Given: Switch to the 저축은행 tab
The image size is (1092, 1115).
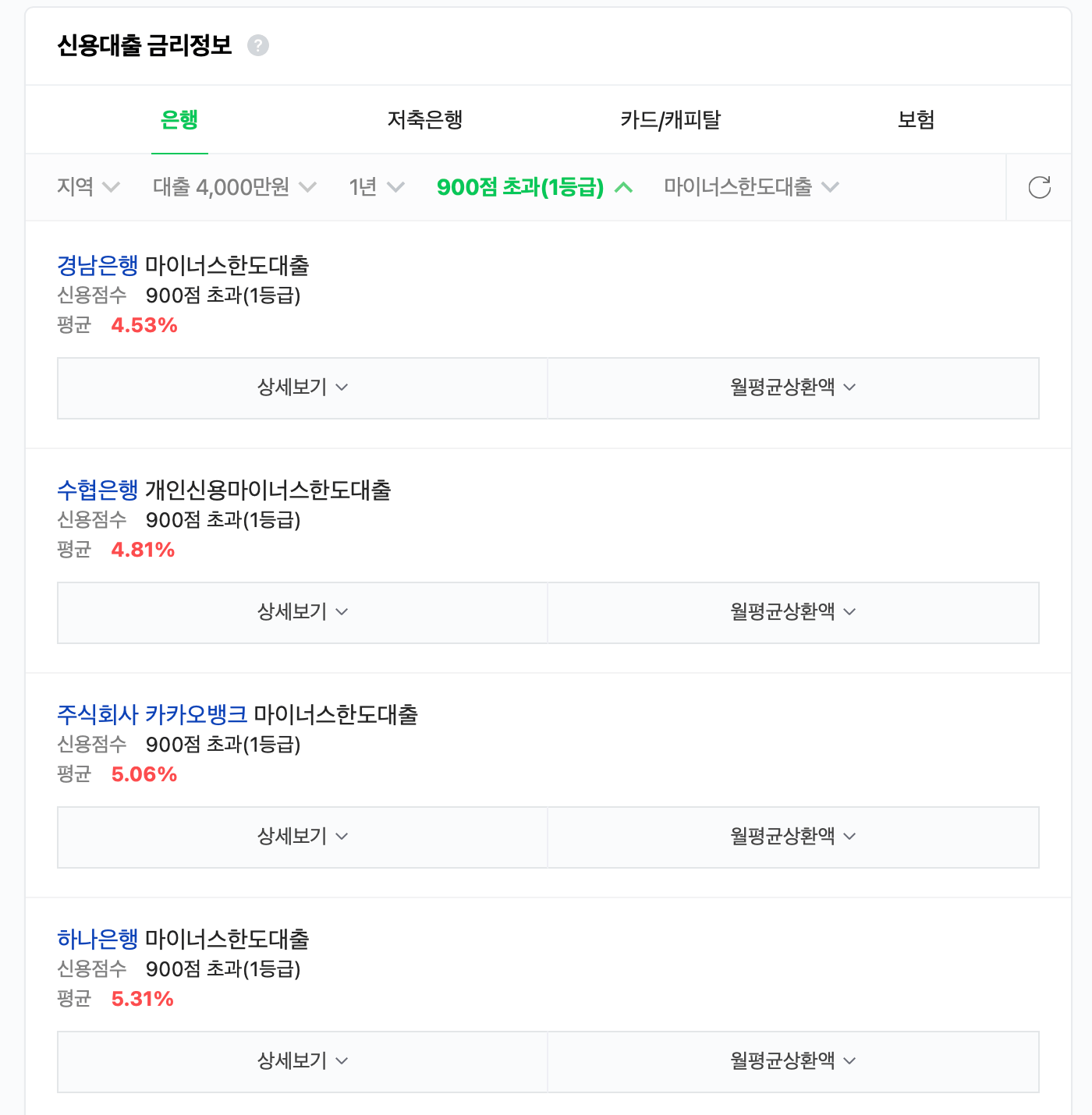Looking at the screenshot, I should pos(425,119).
